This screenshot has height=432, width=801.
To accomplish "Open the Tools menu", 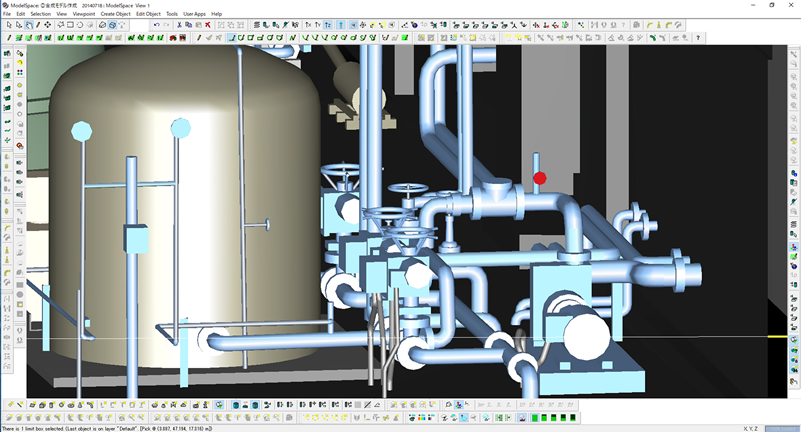I will pos(172,14).
